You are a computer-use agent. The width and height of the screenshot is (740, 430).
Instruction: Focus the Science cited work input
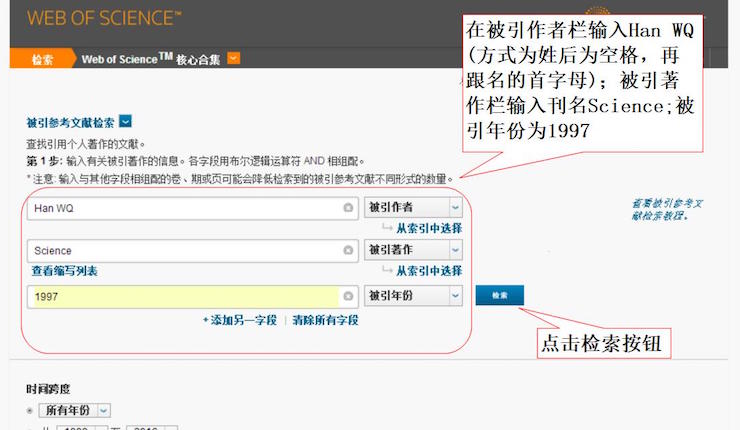coord(193,251)
